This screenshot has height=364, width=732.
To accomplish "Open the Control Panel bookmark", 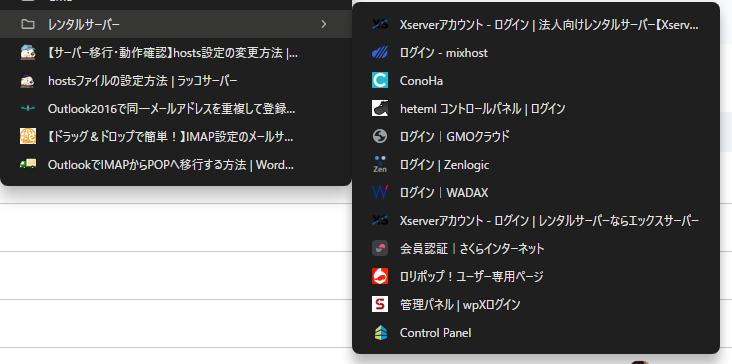I will point(535,332).
